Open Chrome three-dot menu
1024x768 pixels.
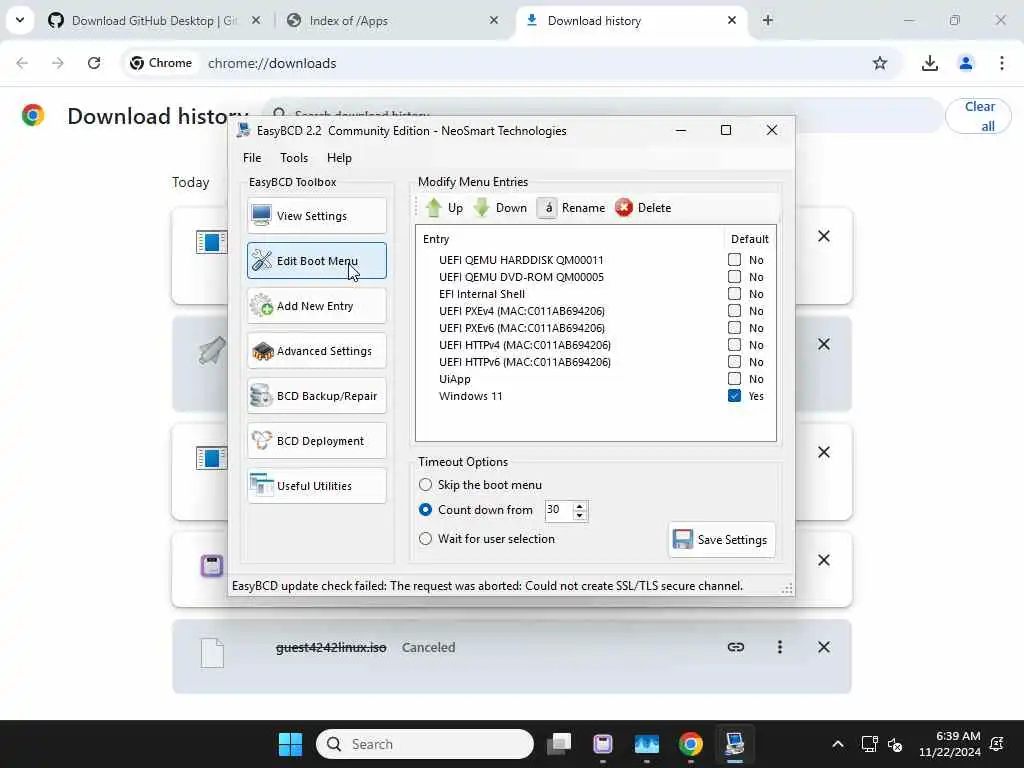tap(1002, 63)
